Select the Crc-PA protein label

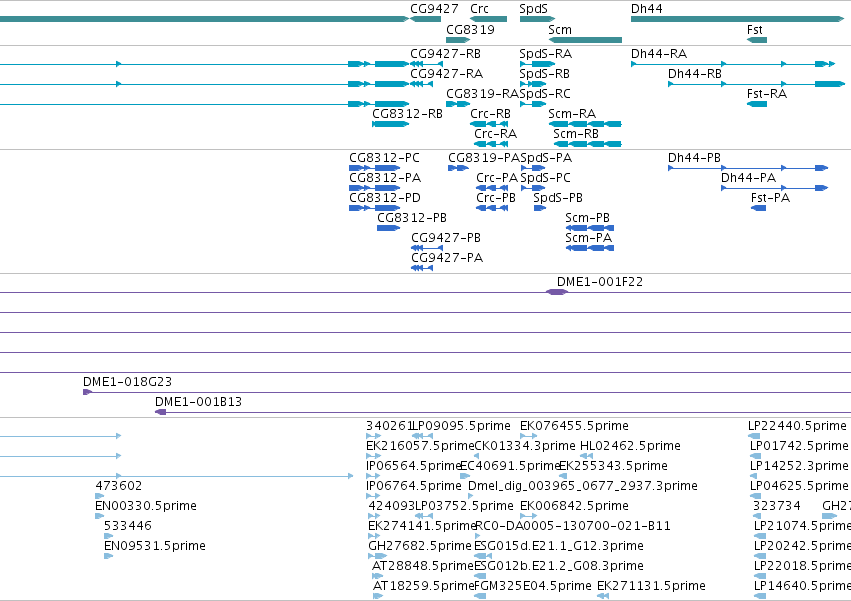coord(497,178)
